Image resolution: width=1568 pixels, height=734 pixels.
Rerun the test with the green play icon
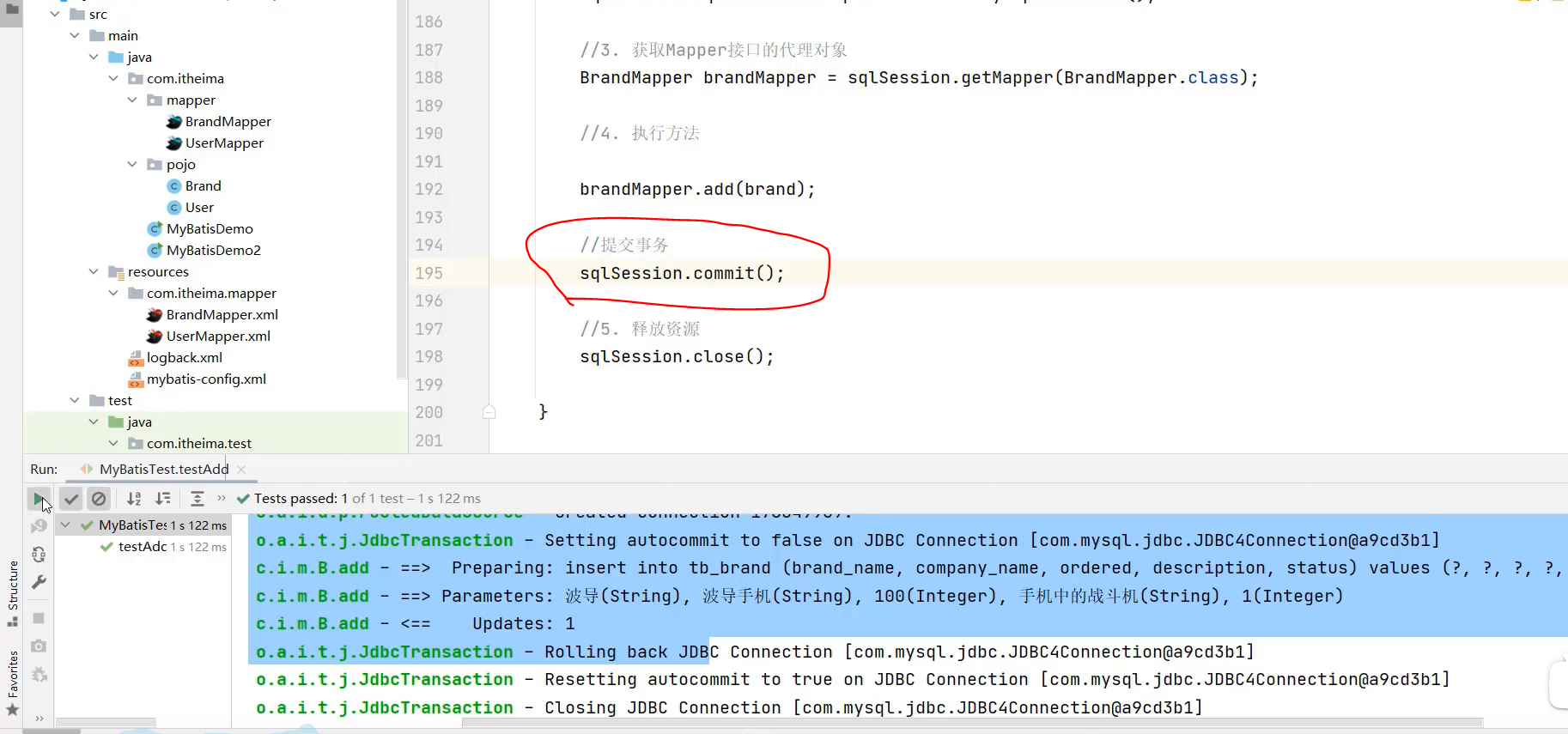[x=39, y=498]
